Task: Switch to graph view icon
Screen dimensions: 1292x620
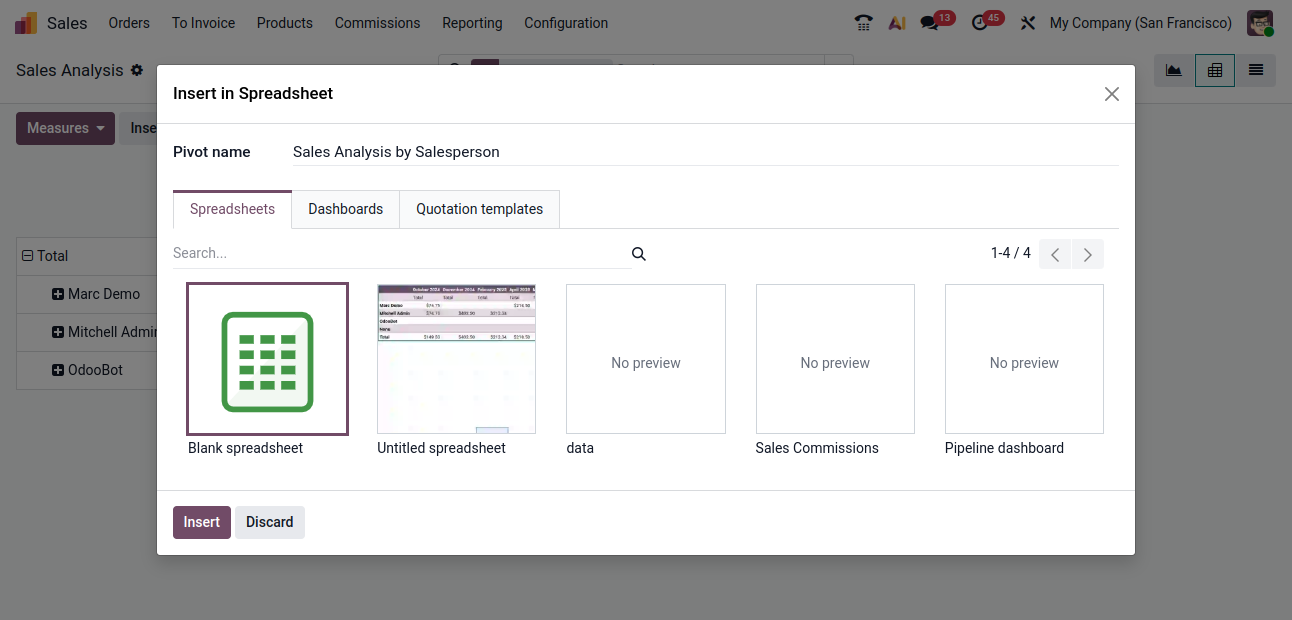Action: pos(1174,70)
